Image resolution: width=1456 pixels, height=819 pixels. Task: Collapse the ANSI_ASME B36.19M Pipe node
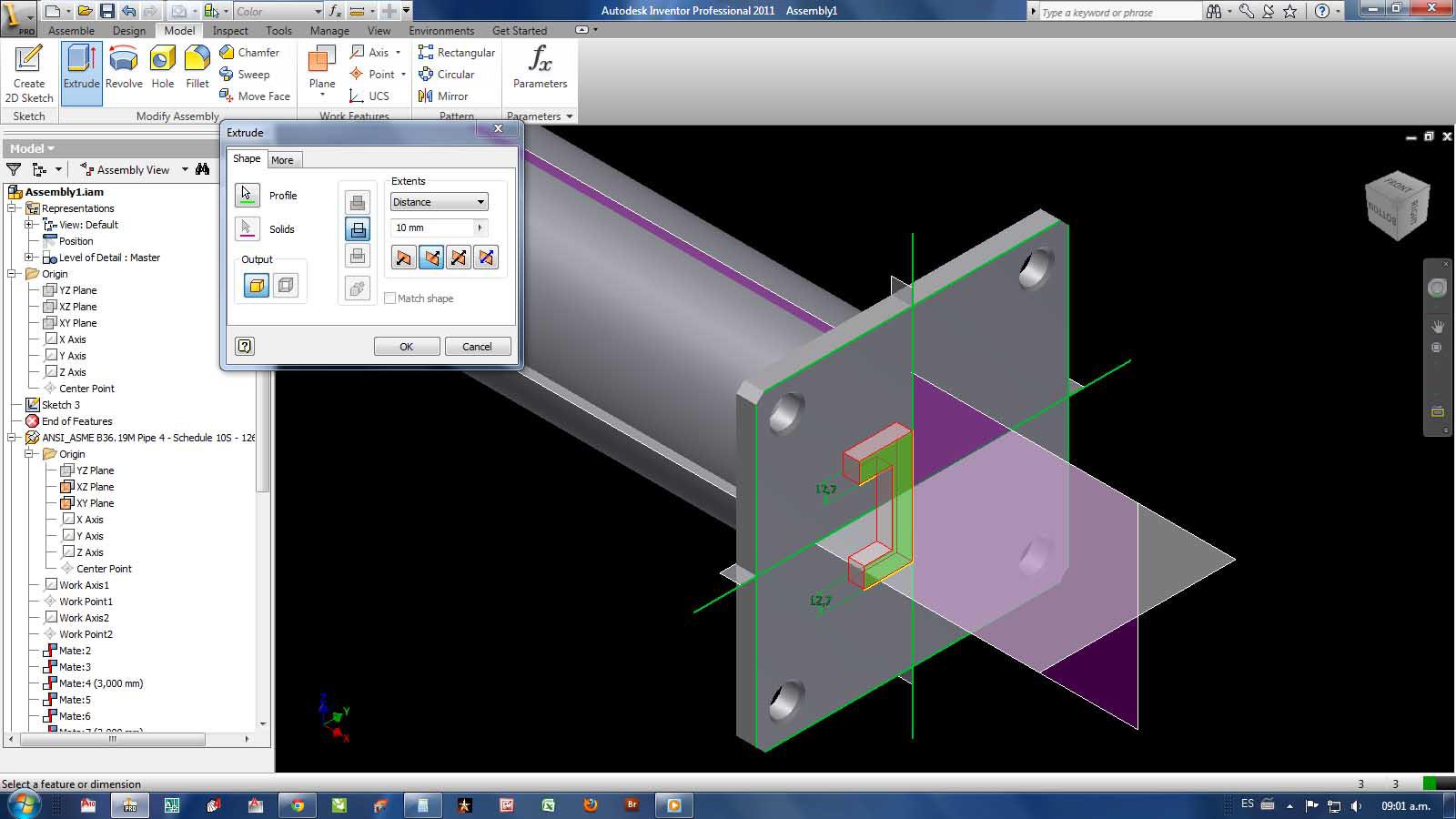[14, 438]
